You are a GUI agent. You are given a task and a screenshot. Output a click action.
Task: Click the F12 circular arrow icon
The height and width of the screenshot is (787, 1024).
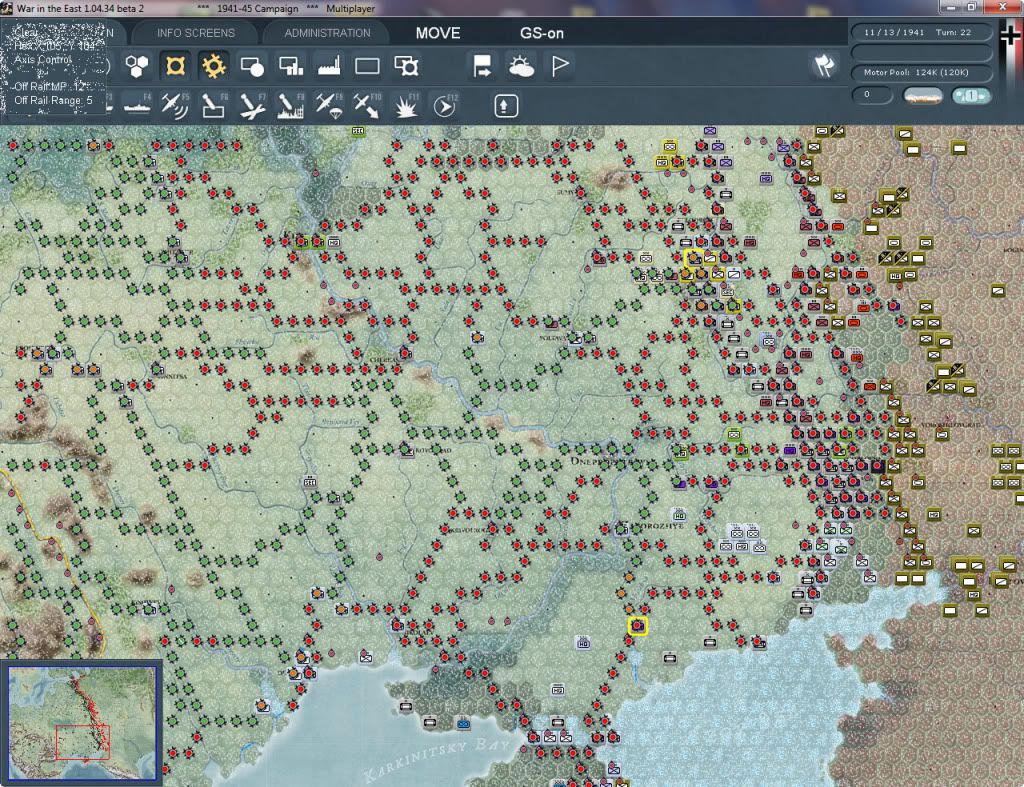[445, 106]
